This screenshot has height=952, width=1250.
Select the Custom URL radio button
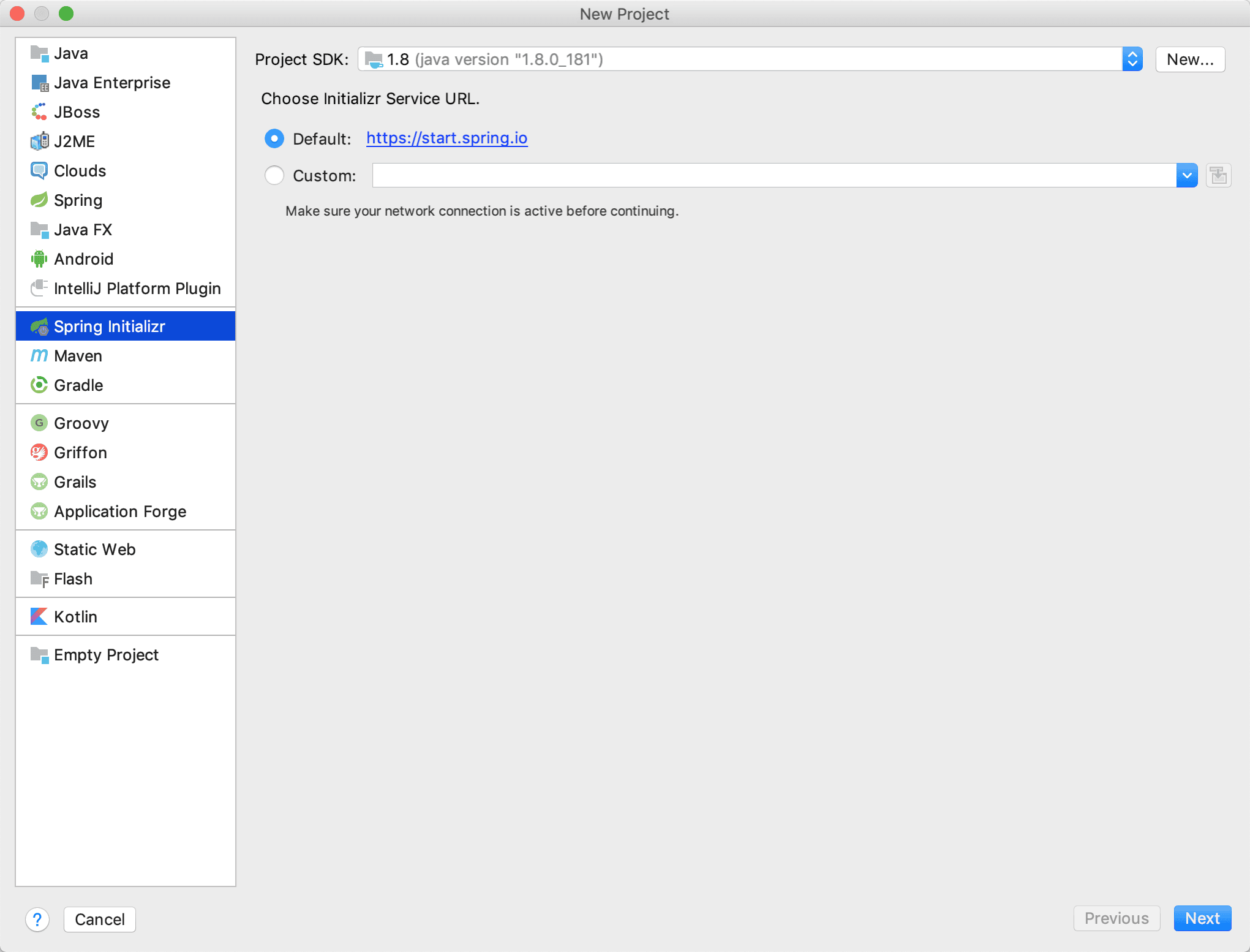[x=274, y=176]
